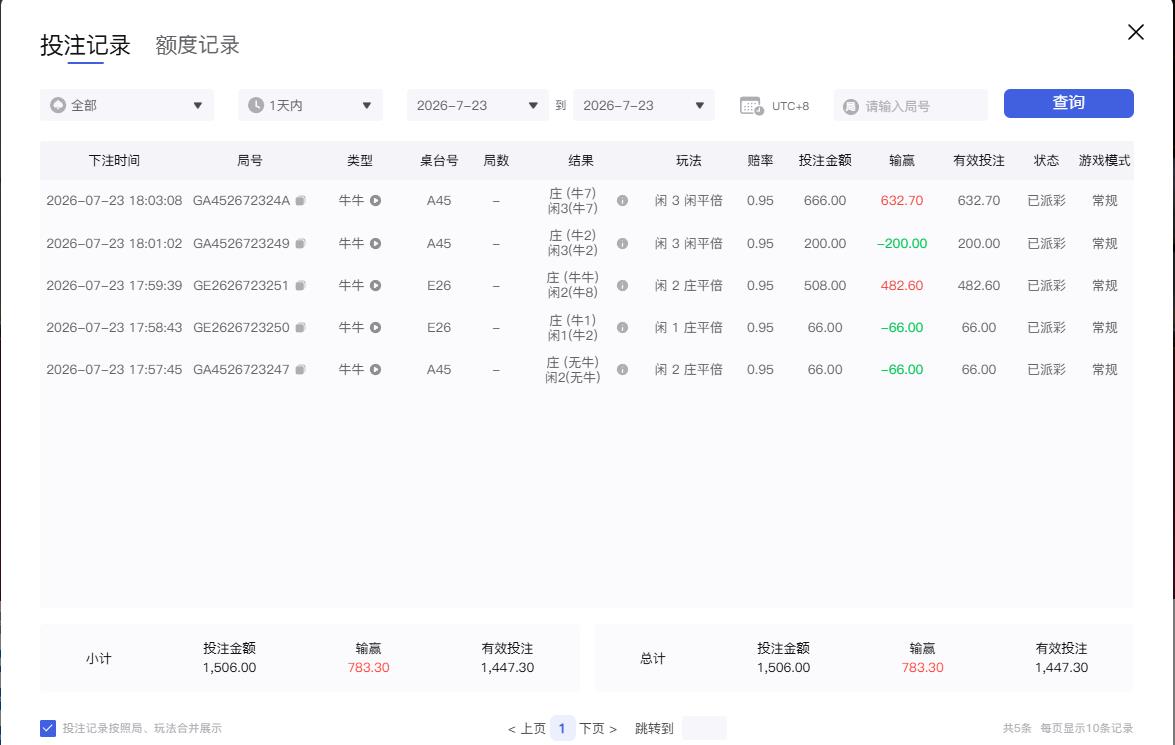Viewport: 1175px width, 745px height.
Task: Go to previous page 上页
Action: pyautogui.click(x=527, y=729)
